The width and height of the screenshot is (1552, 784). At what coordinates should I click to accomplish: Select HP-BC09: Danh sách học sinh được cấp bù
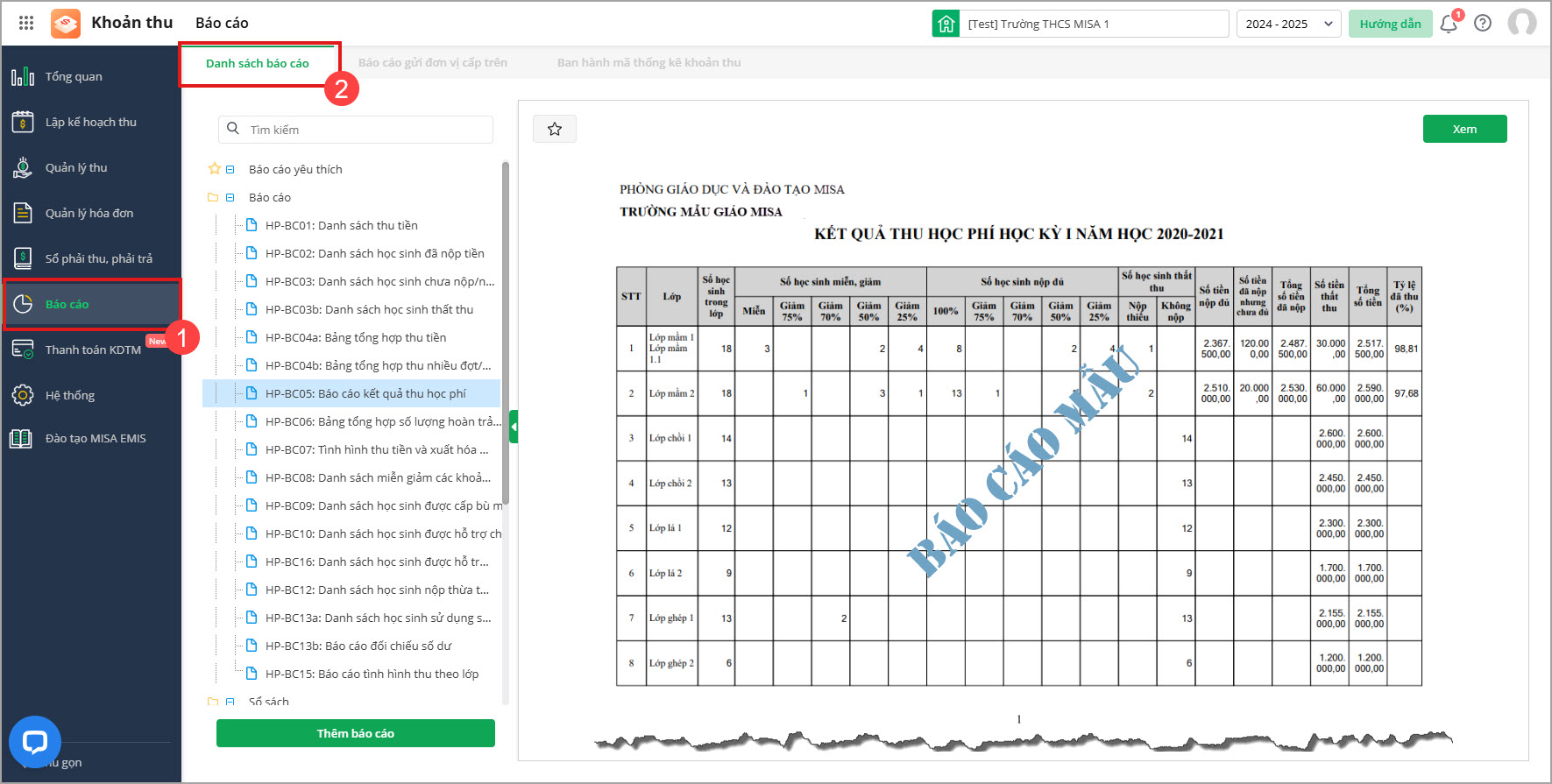(351, 505)
